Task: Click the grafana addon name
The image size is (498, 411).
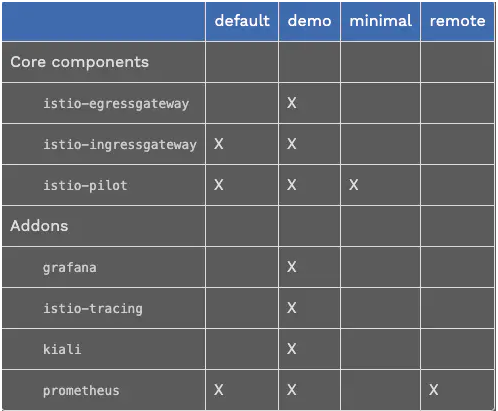Action: click(x=70, y=268)
